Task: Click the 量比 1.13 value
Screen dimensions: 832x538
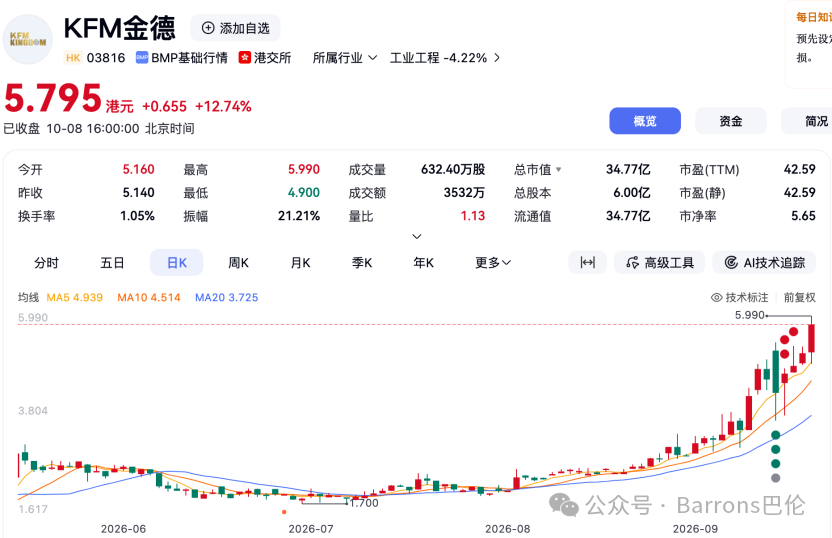Action: point(473,216)
